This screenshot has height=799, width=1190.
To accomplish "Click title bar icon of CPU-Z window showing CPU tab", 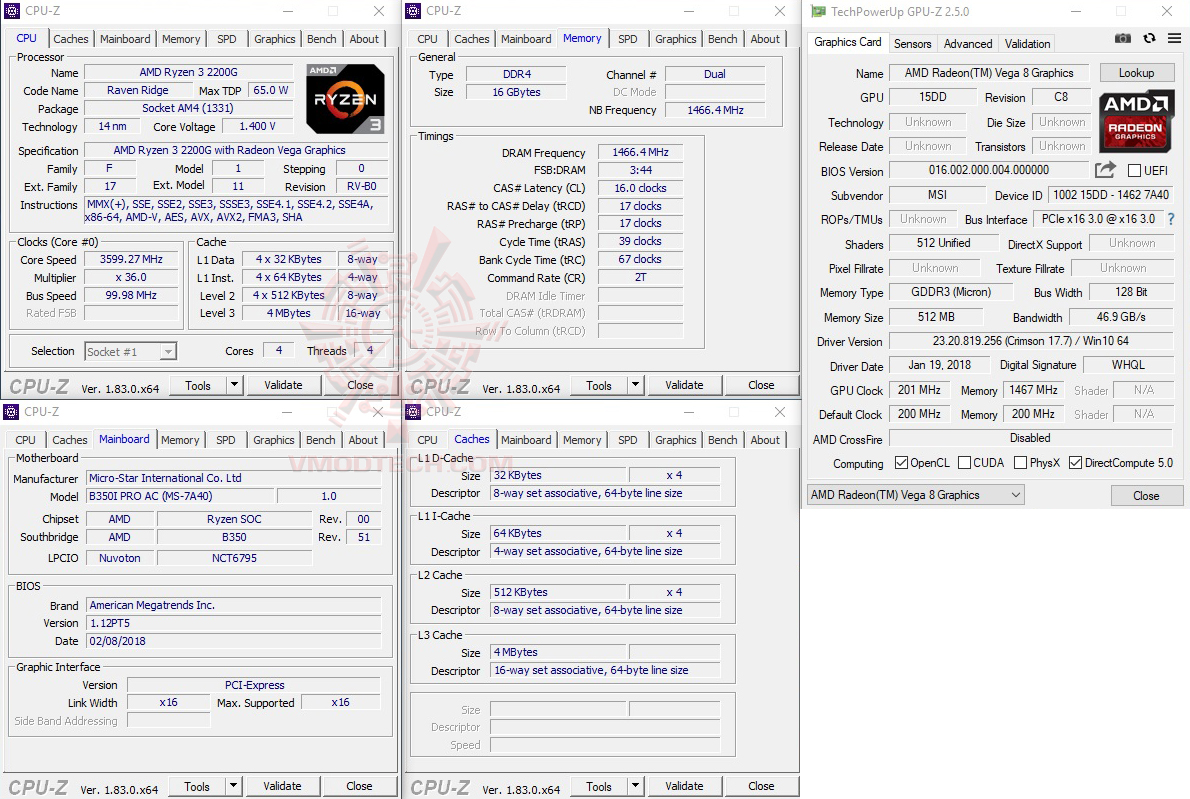I will pyautogui.click(x=11, y=11).
